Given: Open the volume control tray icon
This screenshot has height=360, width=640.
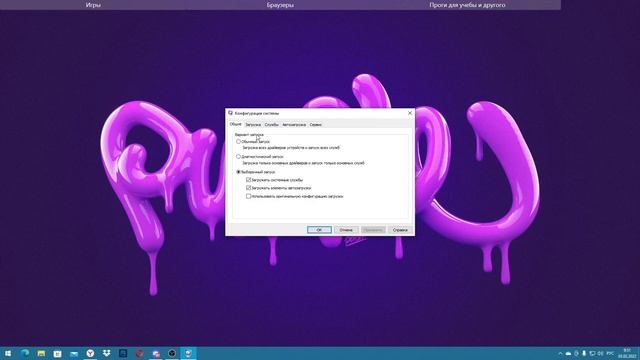Looking at the screenshot, I should pyautogui.click(x=600, y=353).
